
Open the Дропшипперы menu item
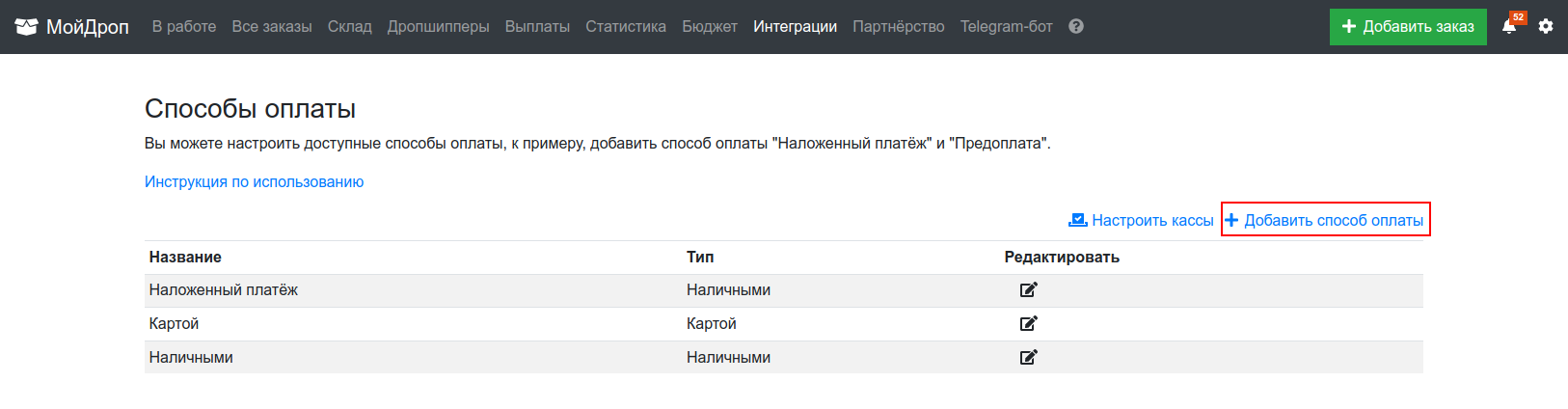pos(439,27)
